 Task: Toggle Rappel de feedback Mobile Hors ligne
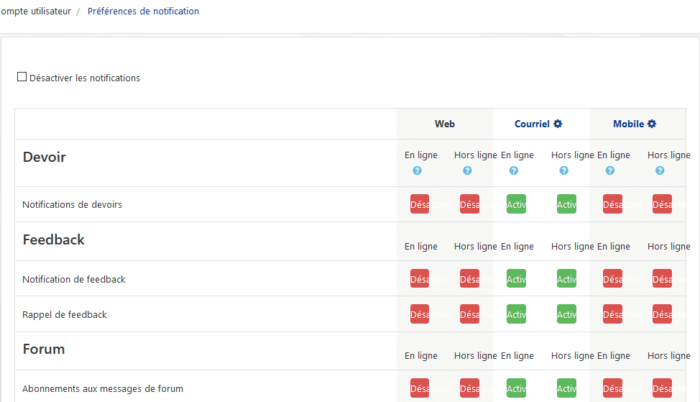point(662,314)
